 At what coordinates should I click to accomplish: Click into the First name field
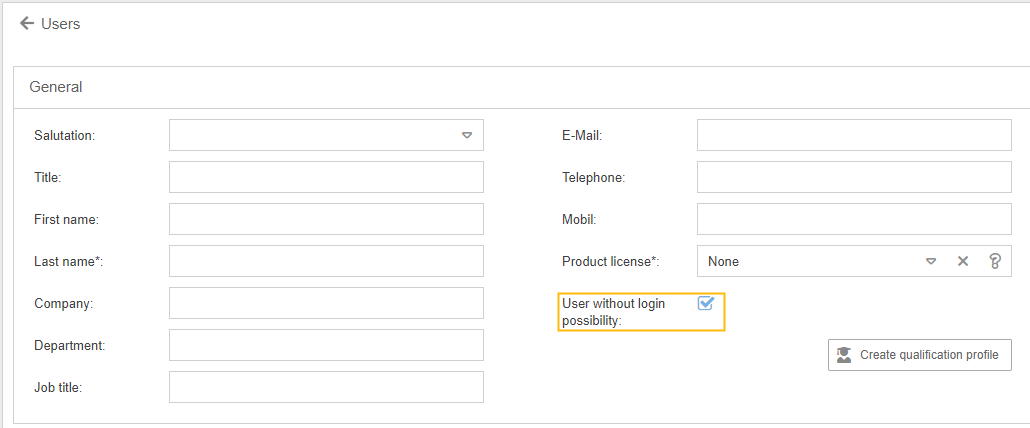tap(326, 219)
